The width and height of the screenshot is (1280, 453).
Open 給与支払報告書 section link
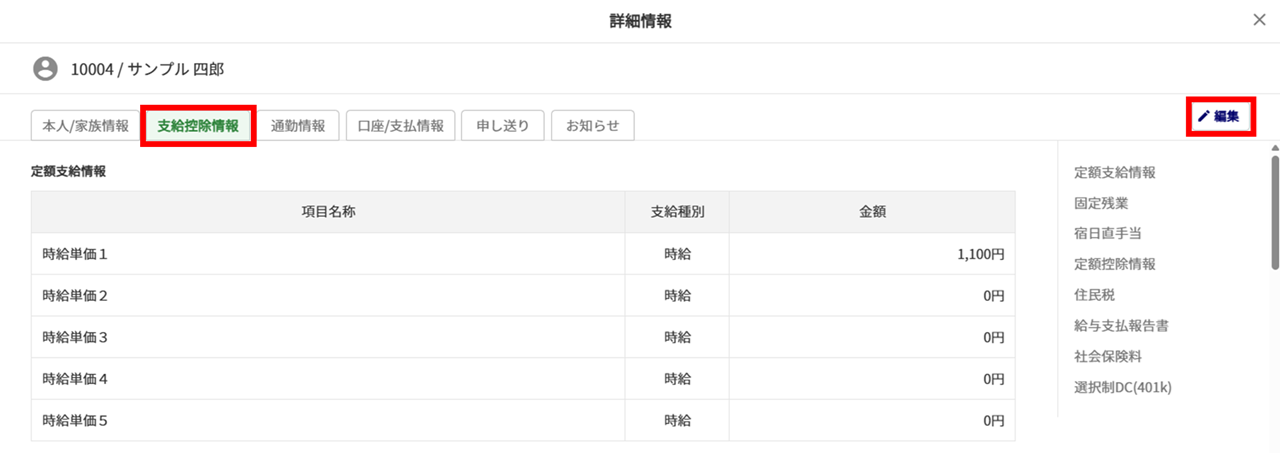1121,325
